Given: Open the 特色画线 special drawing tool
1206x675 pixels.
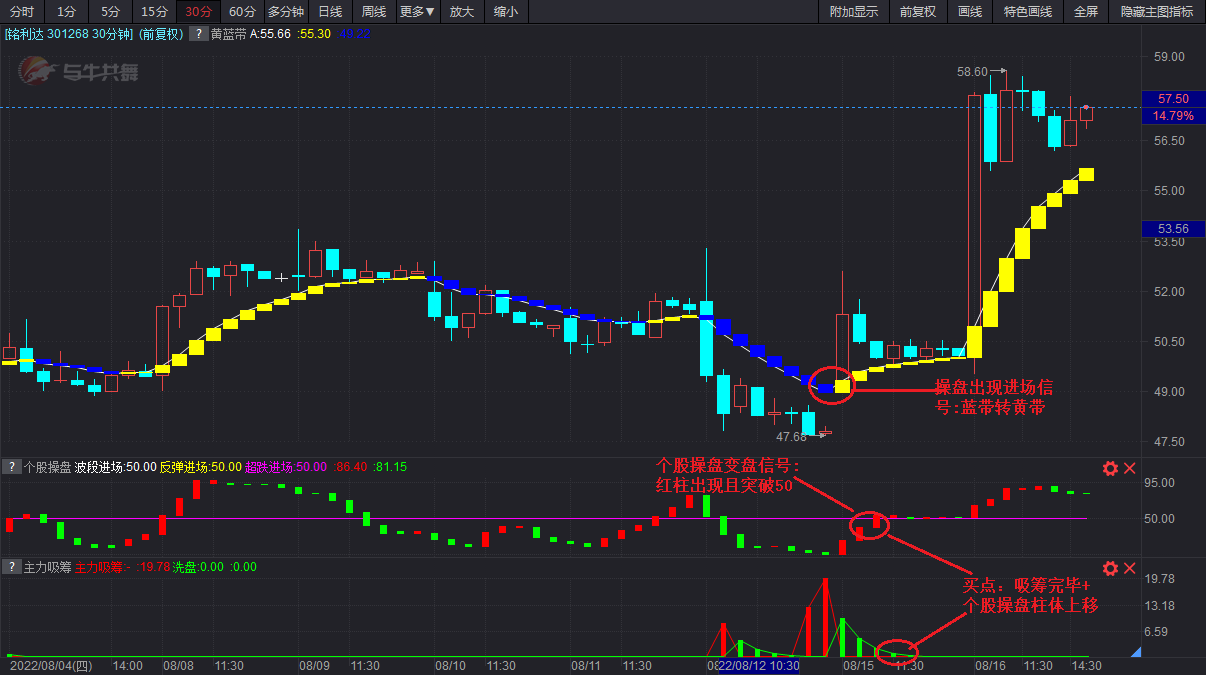Looking at the screenshot, I should [x=1028, y=12].
